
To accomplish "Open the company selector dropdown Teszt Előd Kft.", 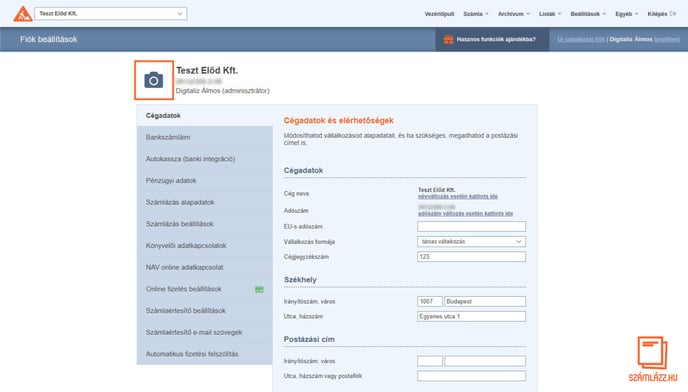I will (111, 14).
